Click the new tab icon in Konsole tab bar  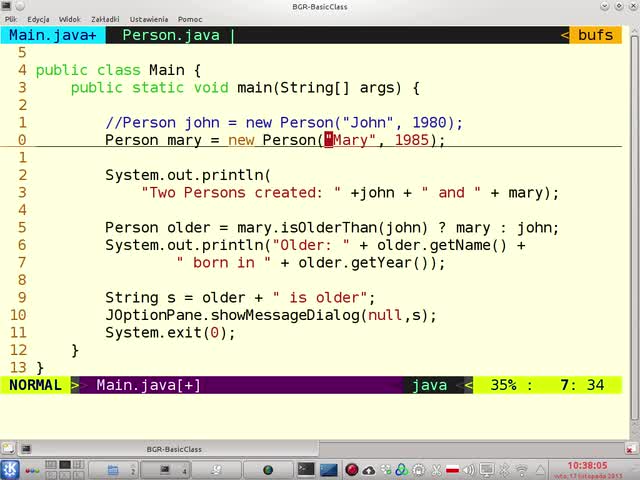8,449
